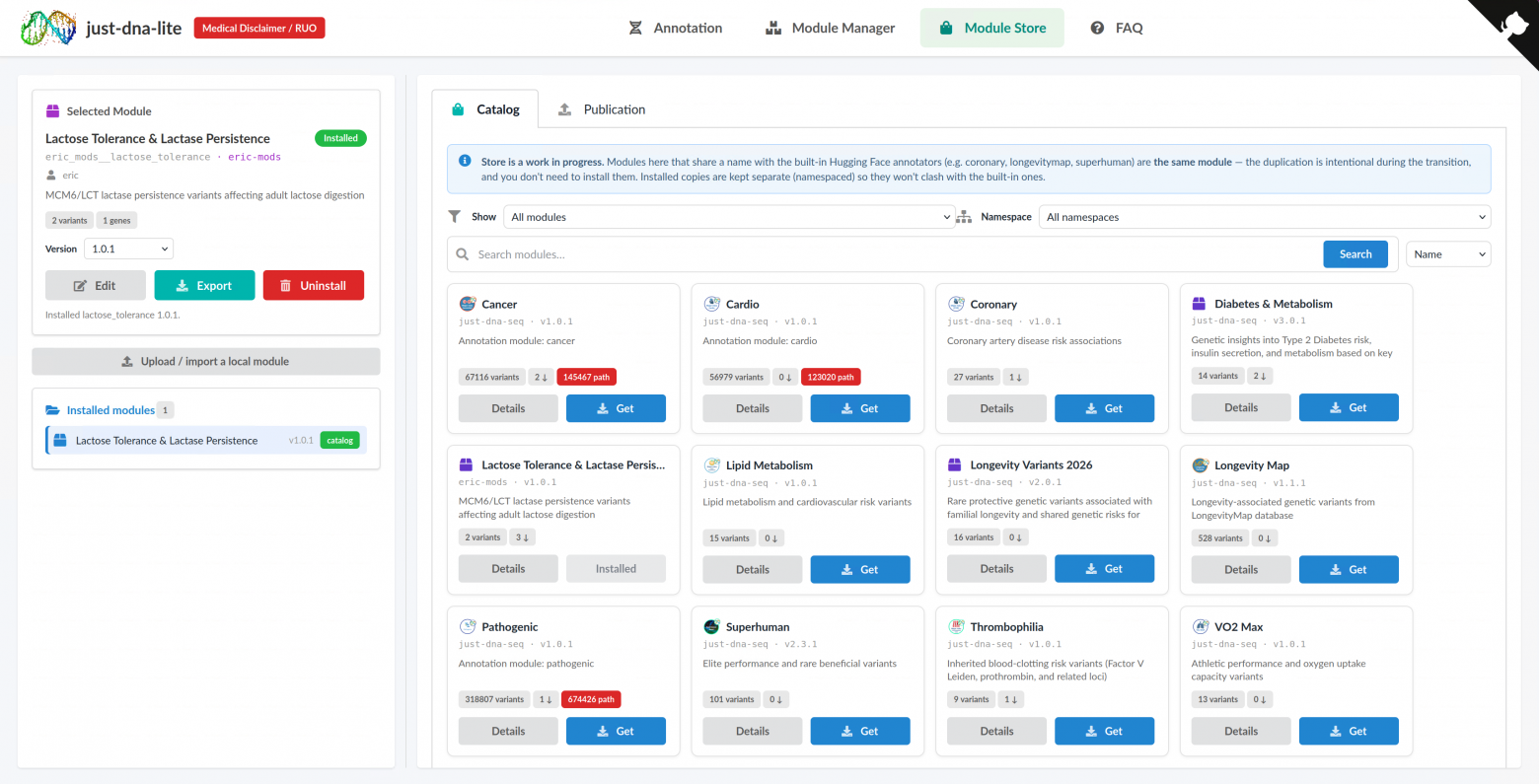Click the 123020 path badge on Cardio

point(831,377)
